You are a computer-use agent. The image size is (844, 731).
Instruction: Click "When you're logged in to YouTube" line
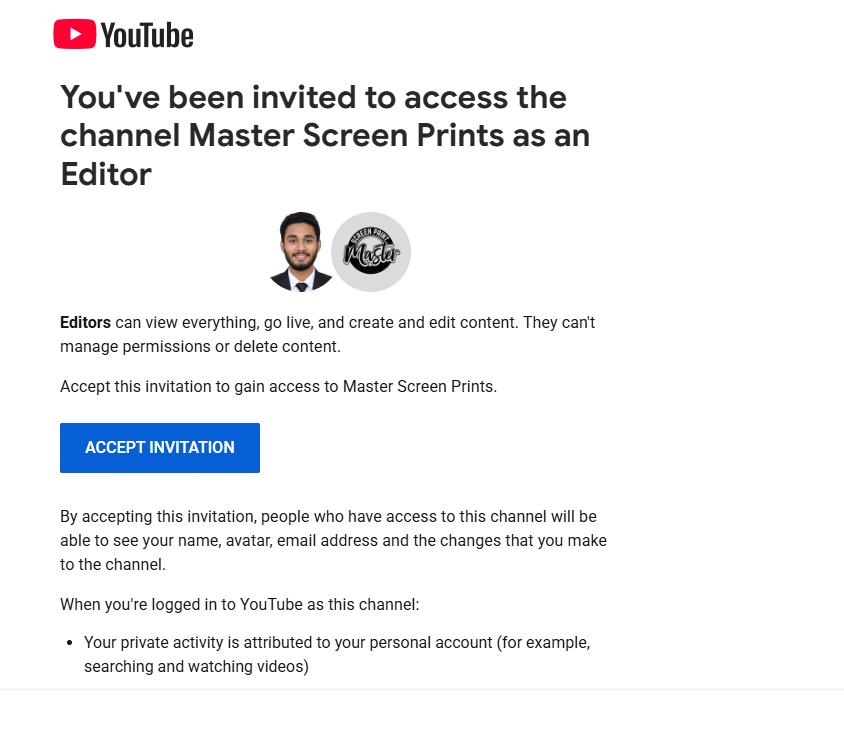coord(240,605)
